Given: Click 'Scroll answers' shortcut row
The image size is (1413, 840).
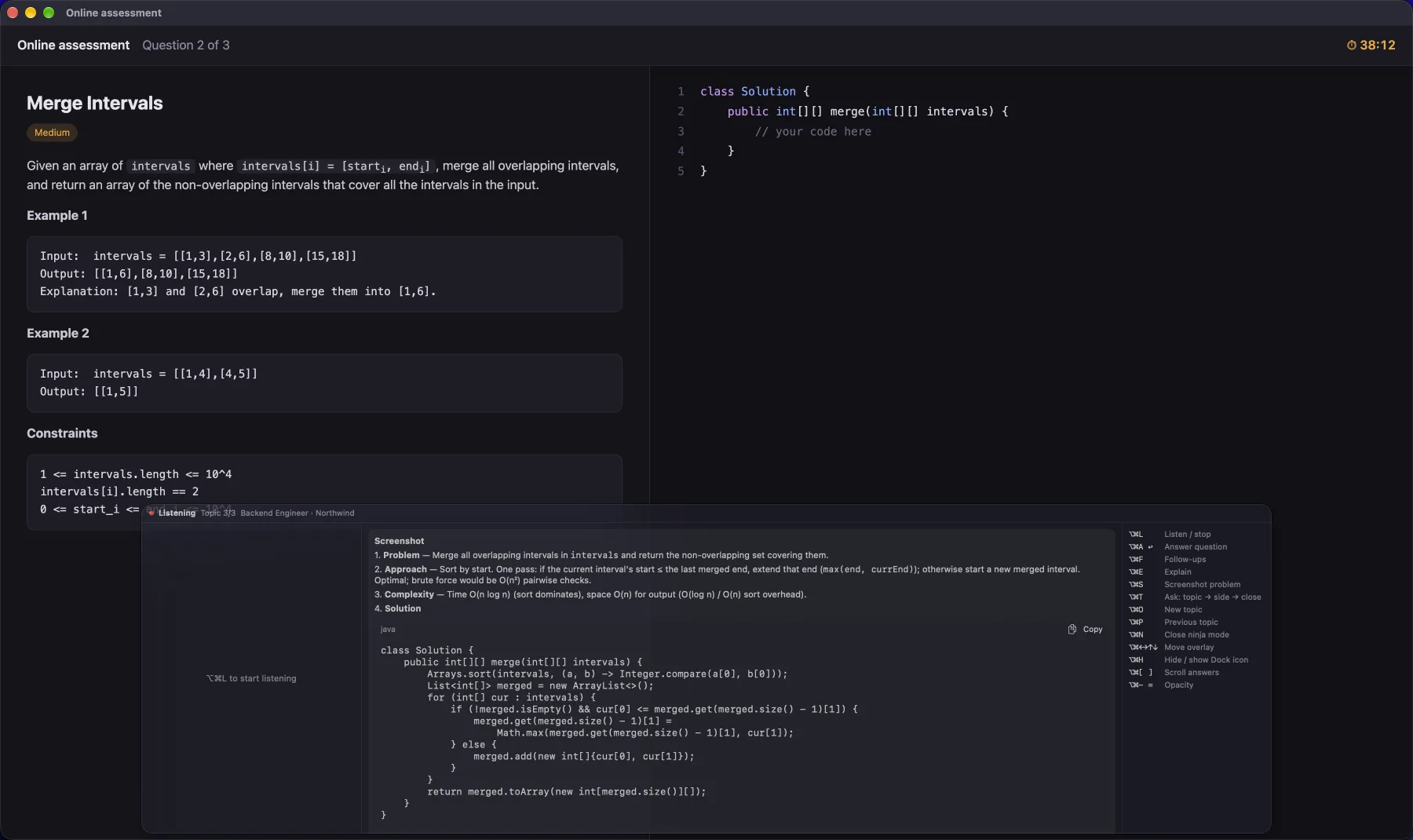Looking at the screenshot, I should click(x=1196, y=673).
